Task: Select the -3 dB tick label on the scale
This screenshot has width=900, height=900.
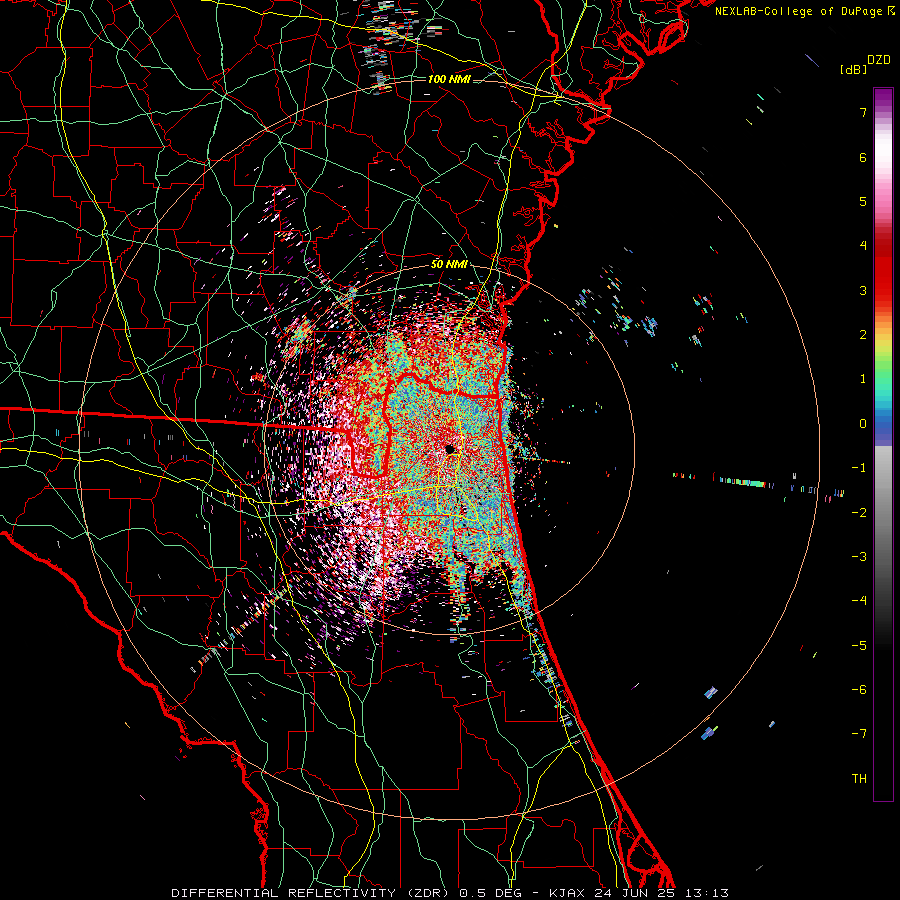Action: [x=859, y=557]
